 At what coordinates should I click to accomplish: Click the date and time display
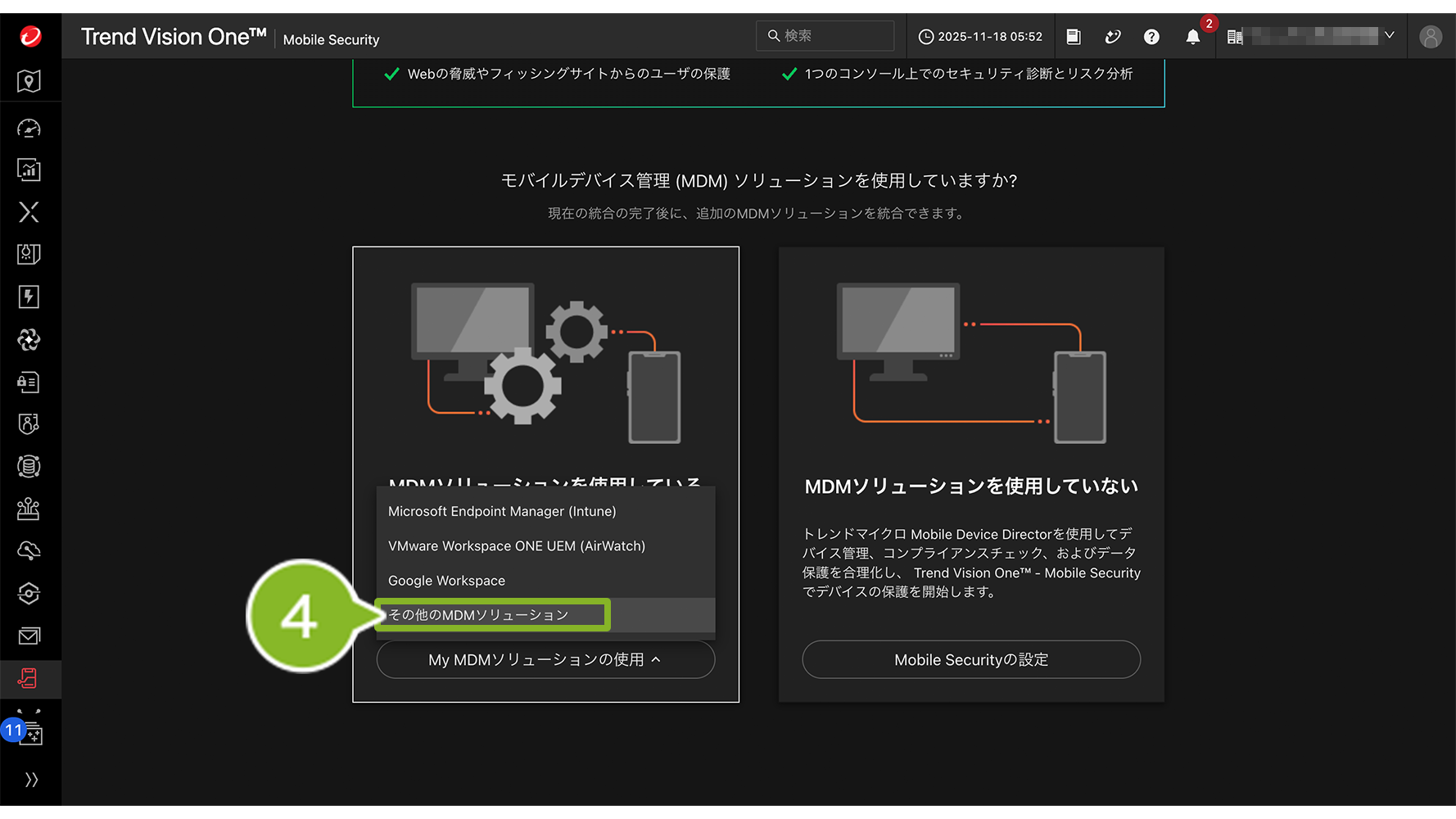[x=980, y=37]
